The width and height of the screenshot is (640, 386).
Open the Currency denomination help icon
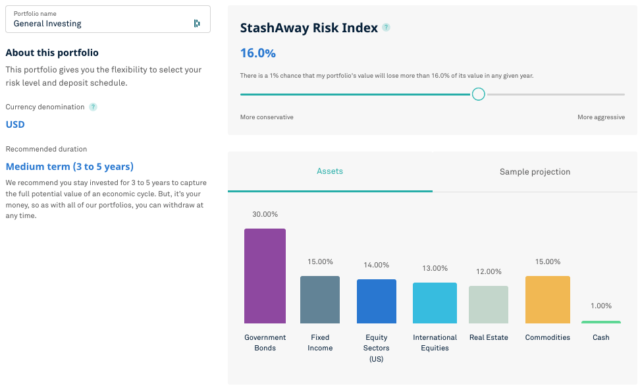point(93,107)
